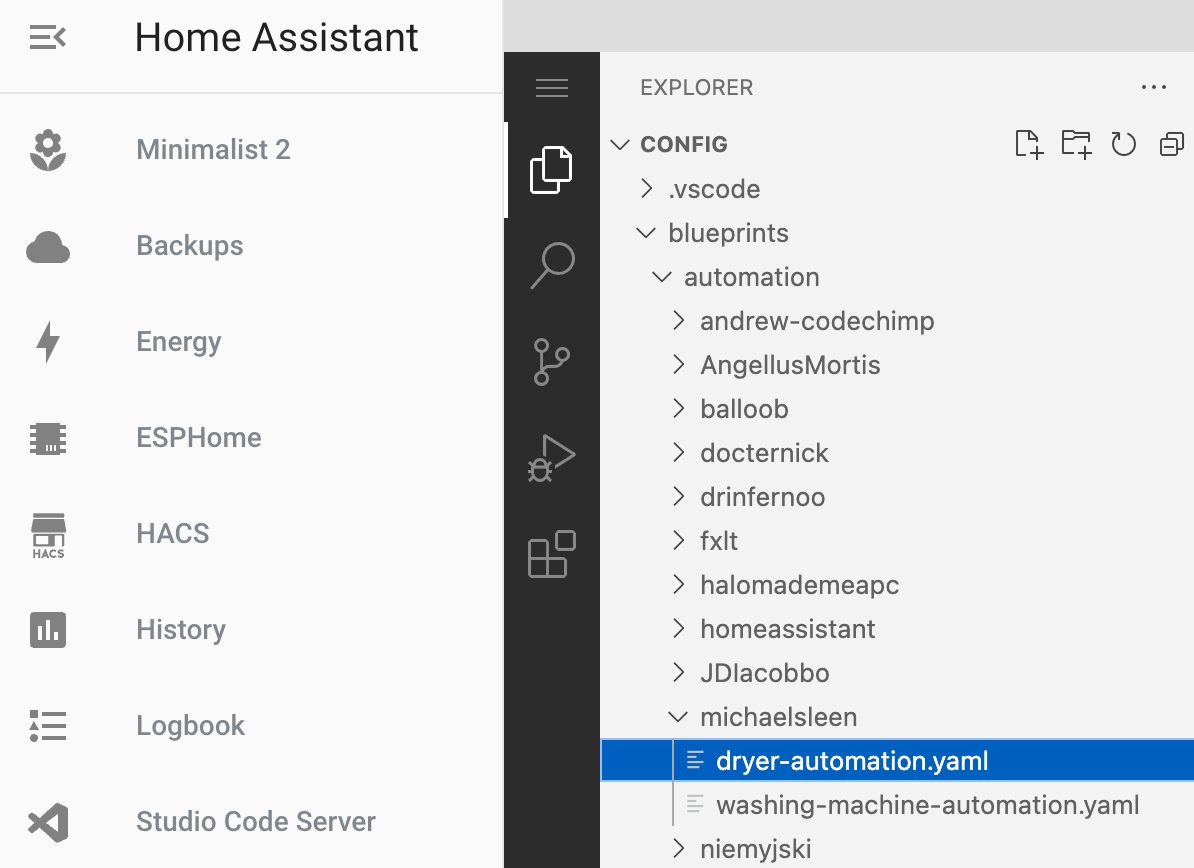This screenshot has width=1194, height=868.
Task: Click the EXPLORER panel title
Action: tap(697, 88)
